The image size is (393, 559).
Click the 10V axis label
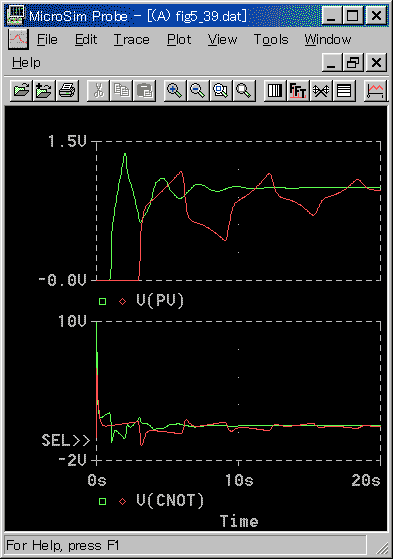(x=72, y=321)
